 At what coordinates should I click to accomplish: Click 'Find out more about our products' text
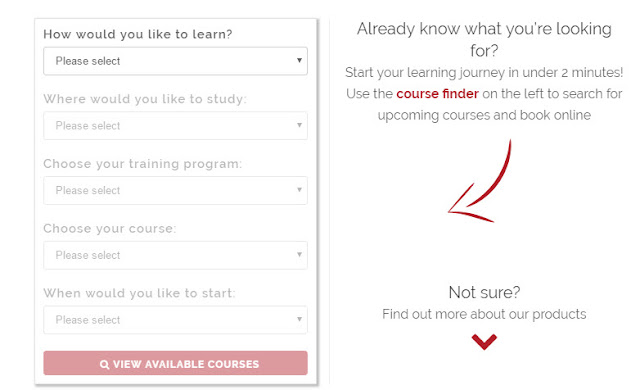click(x=484, y=314)
